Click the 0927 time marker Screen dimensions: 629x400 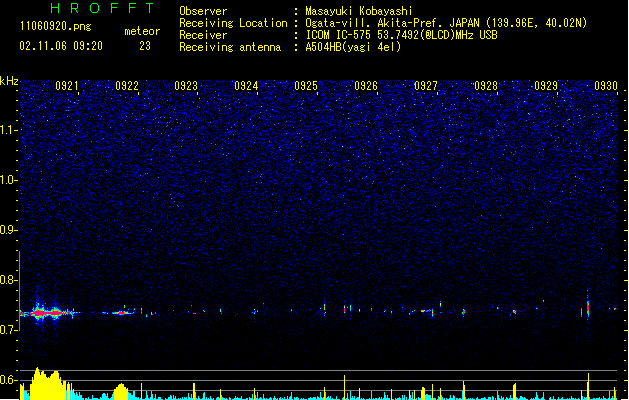[426, 86]
